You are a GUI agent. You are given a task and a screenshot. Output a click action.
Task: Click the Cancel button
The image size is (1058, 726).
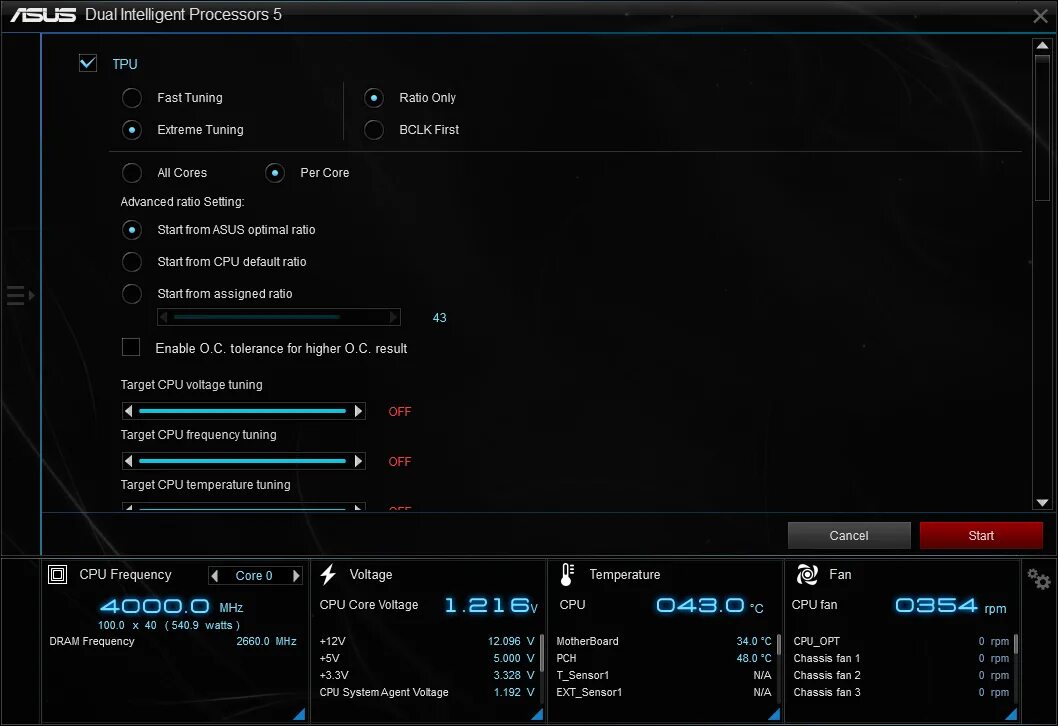coord(849,535)
